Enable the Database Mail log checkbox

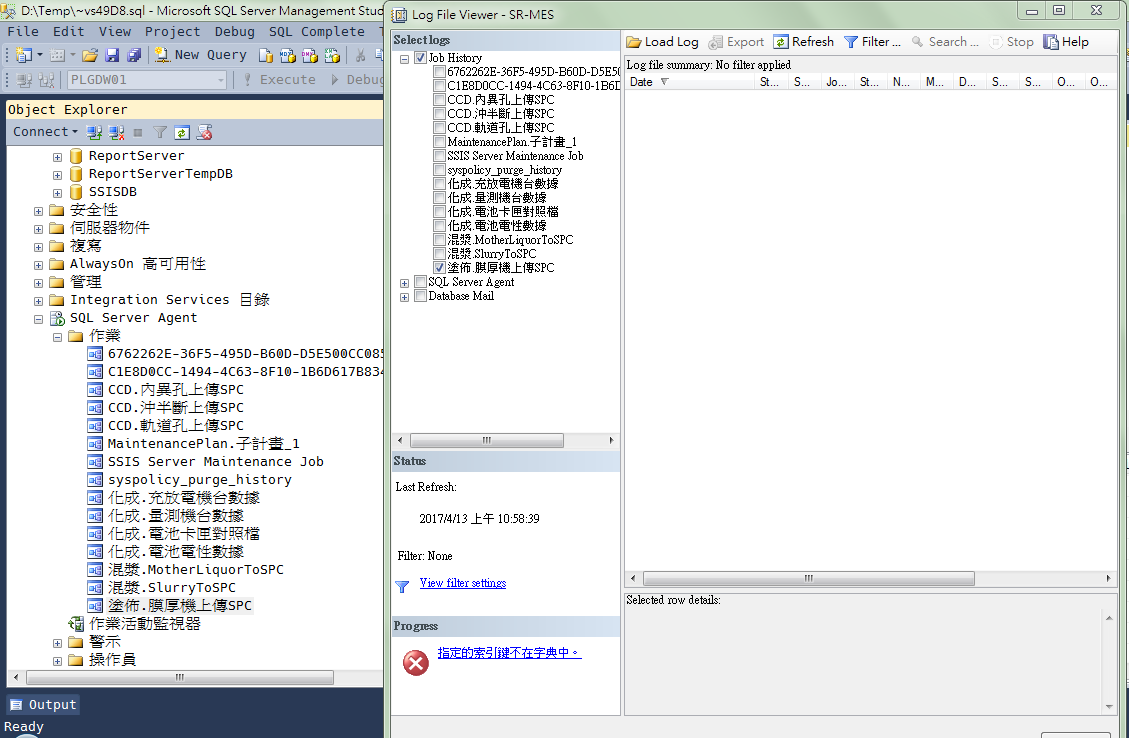[x=421, y=296]
